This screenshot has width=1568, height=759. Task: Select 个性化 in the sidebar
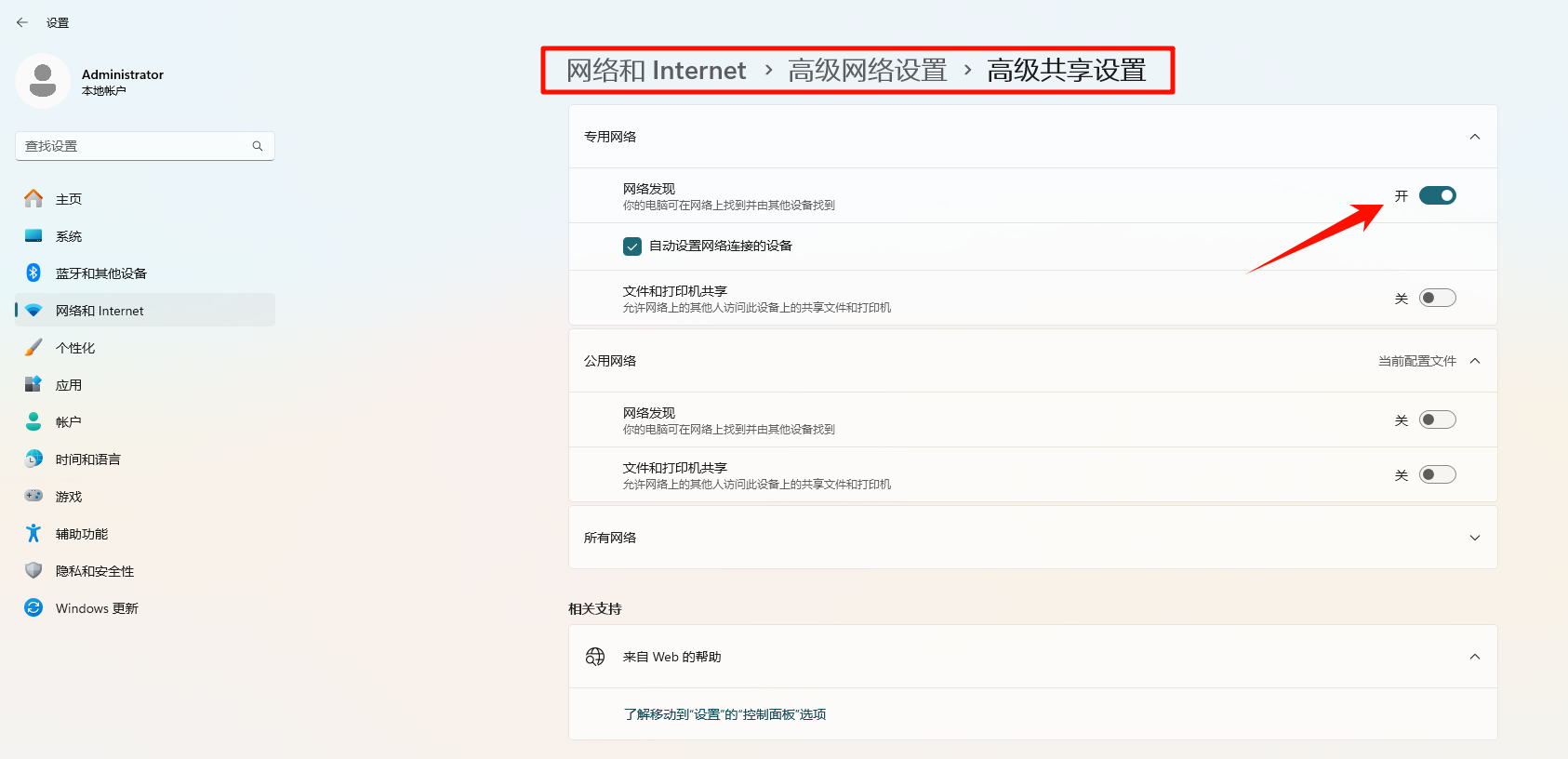point(145,347)
